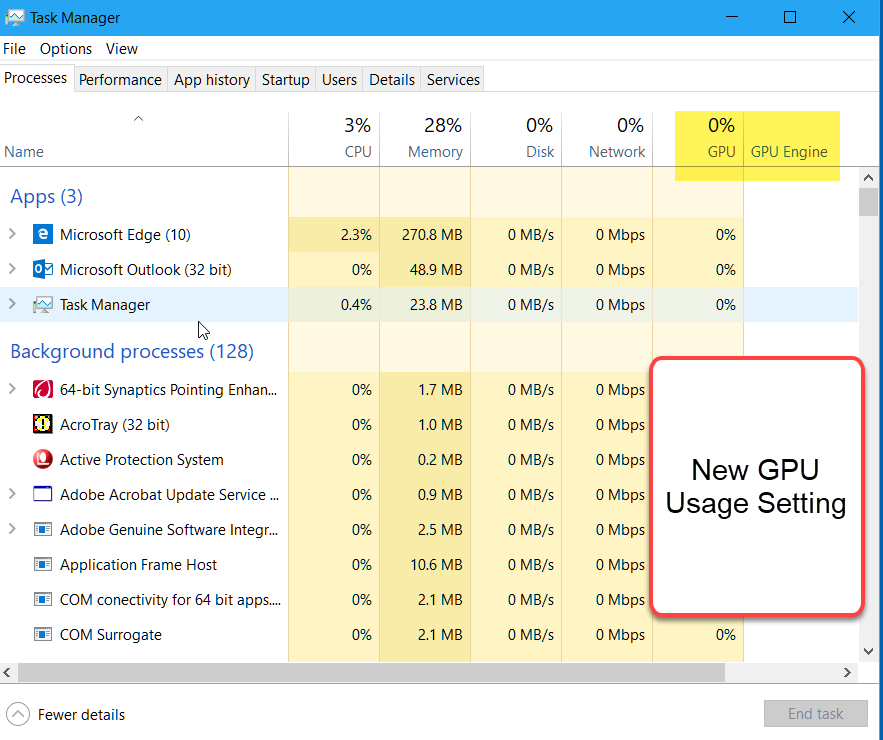Click the 23.8 MB memory value
Viewport: 883px width, 740px height.
pyautogui.click(x=436, y=305)
